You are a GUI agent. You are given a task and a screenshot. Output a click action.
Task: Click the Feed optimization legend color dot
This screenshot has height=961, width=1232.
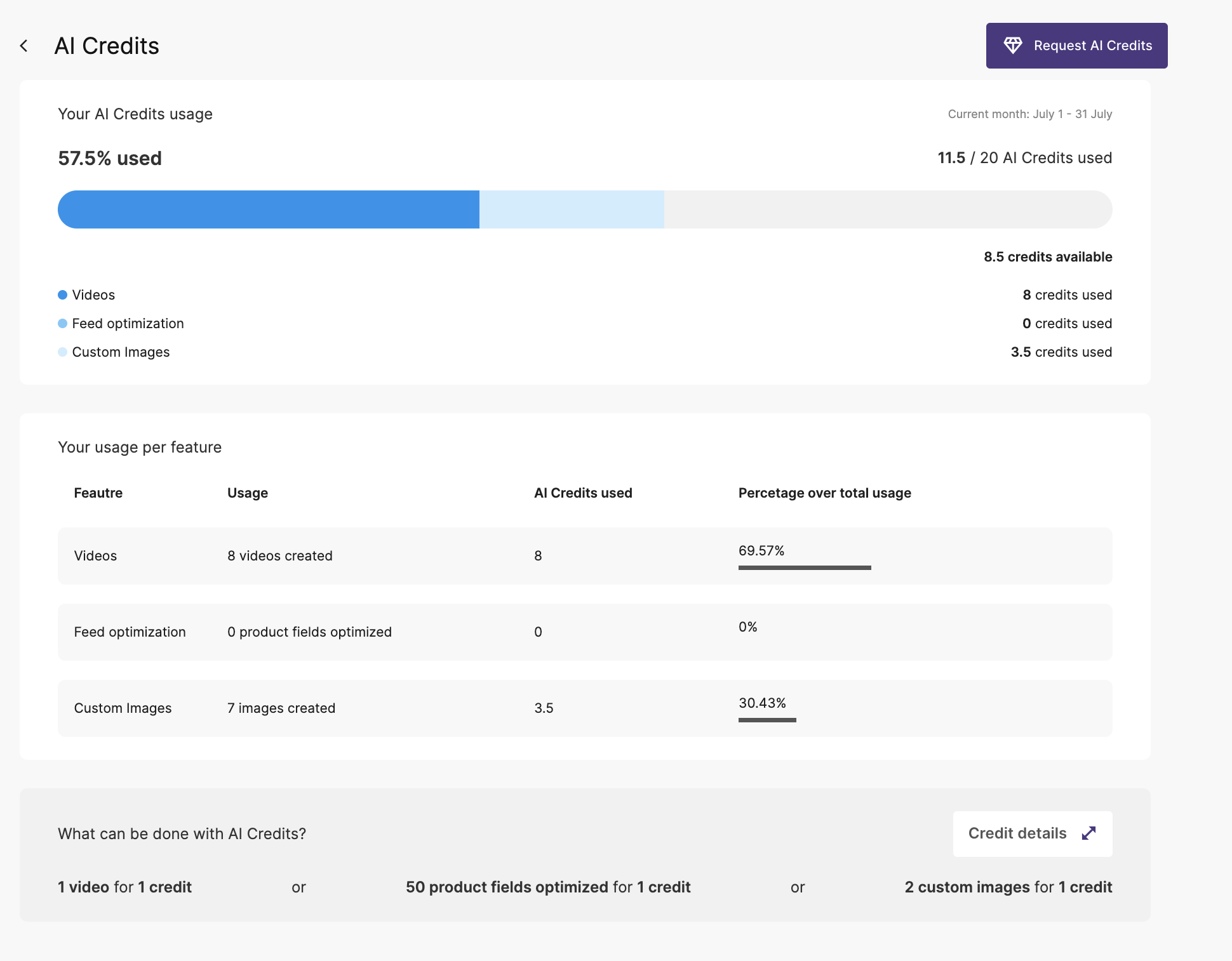pos(62,324)
